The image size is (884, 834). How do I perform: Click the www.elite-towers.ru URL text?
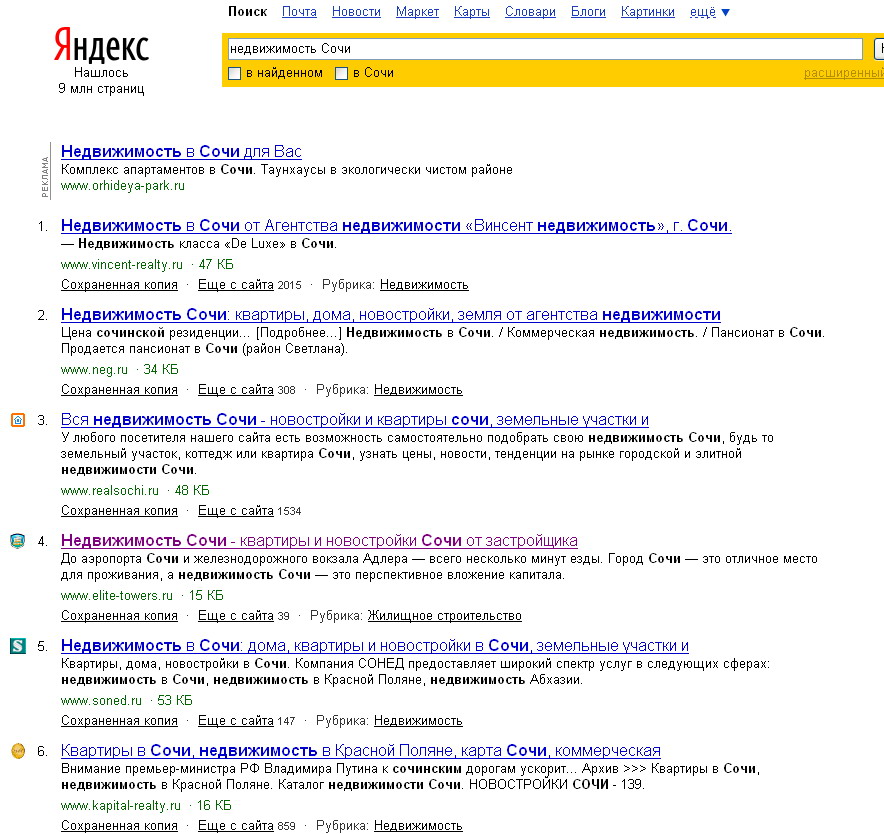click(x=117, y=595)
